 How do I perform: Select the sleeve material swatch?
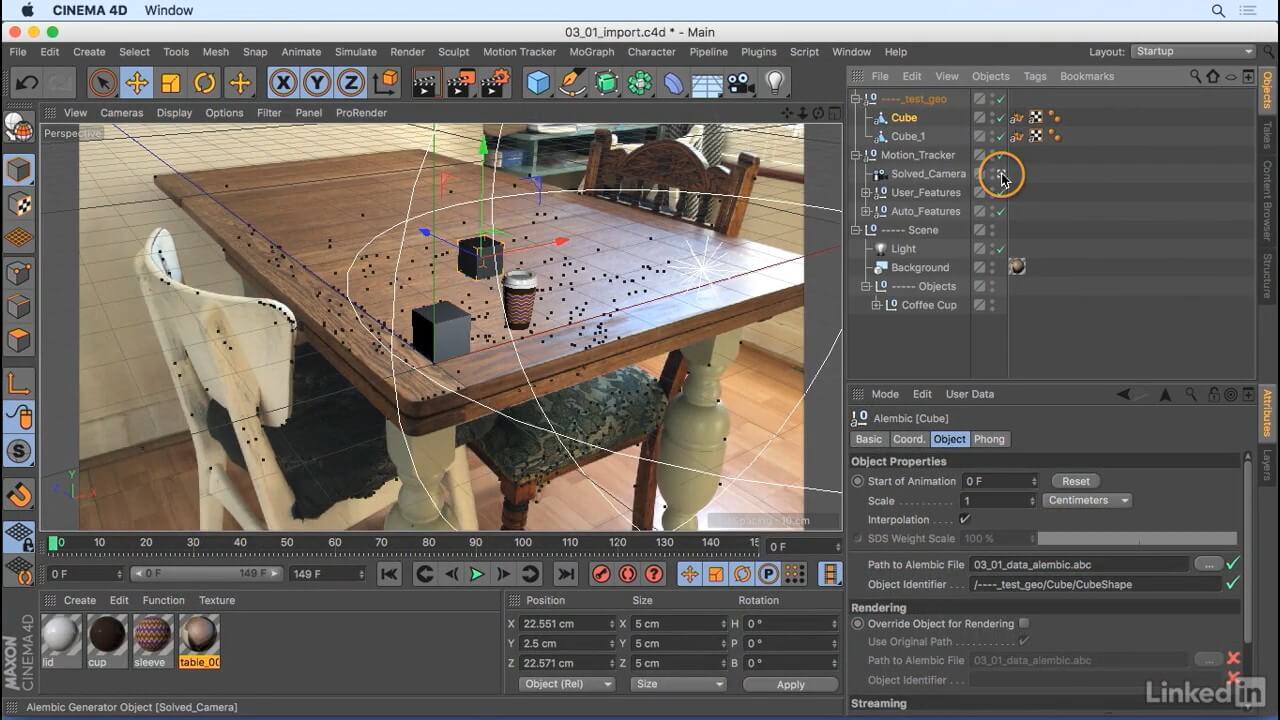(153, 634)
